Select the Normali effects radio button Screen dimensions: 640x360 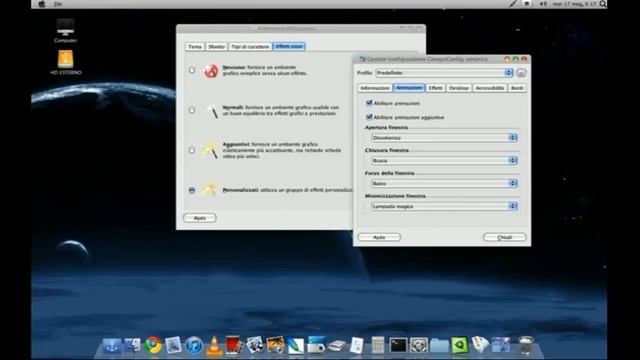click(x=192, y=110)
